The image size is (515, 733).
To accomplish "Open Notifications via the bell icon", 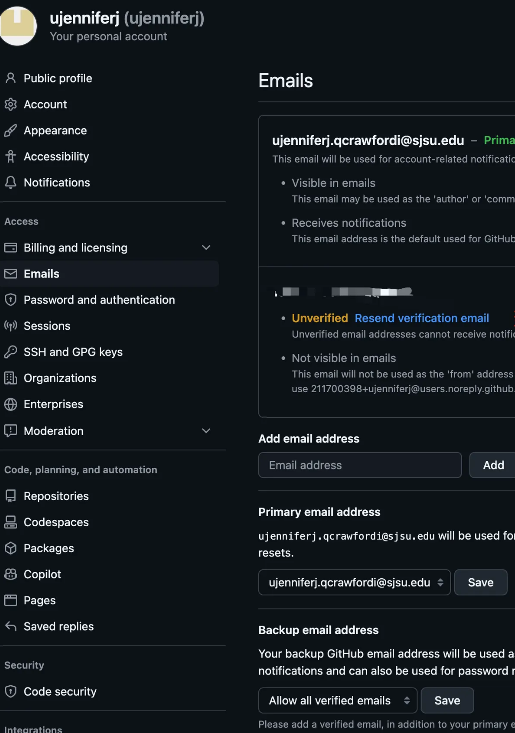I will tap(10, 183).
